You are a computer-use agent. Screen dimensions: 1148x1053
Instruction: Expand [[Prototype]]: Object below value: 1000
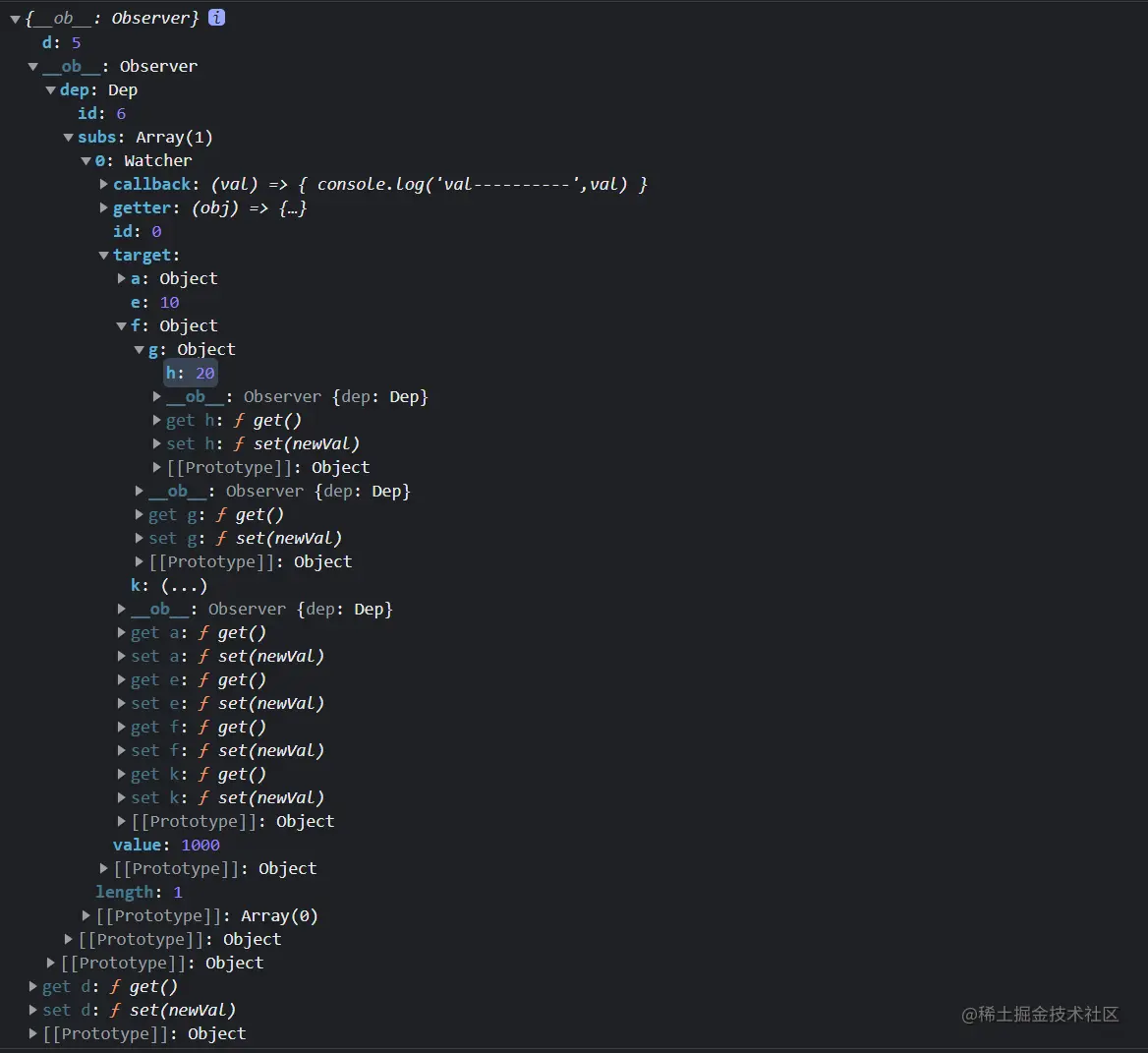(x=104, y=868)
